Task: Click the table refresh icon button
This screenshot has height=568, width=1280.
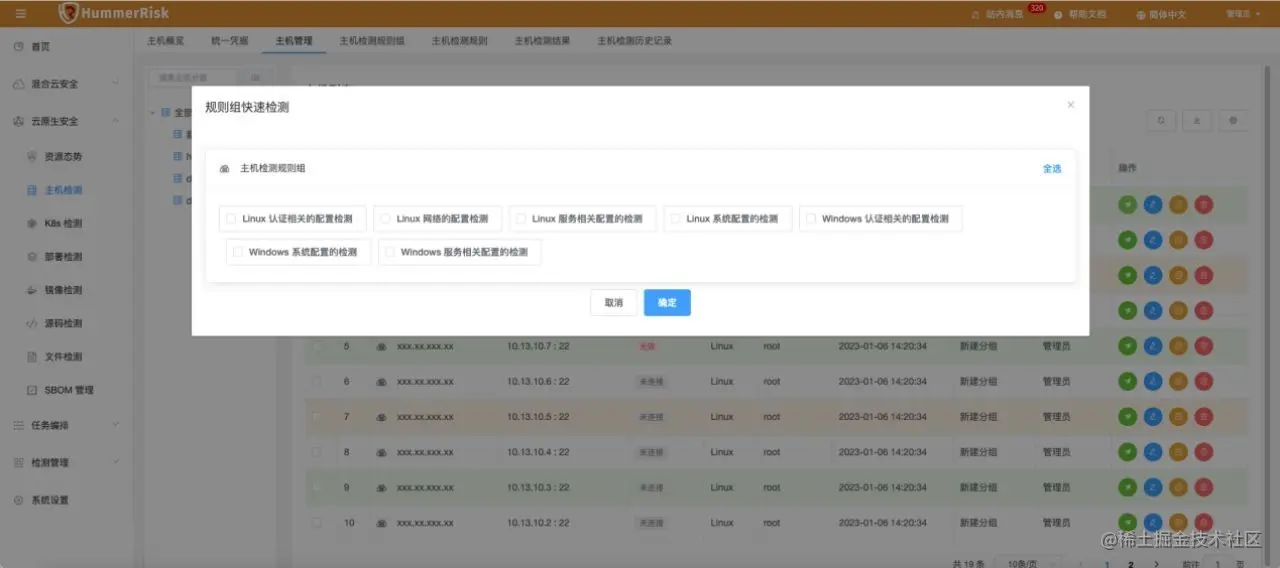Action: pyautogui.click(x=1160, y=120)
